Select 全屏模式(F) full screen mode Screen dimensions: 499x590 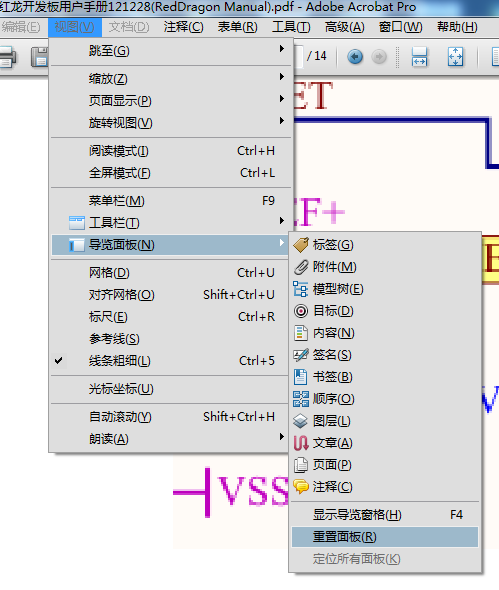pyautogui.click(x=171, y=173)
